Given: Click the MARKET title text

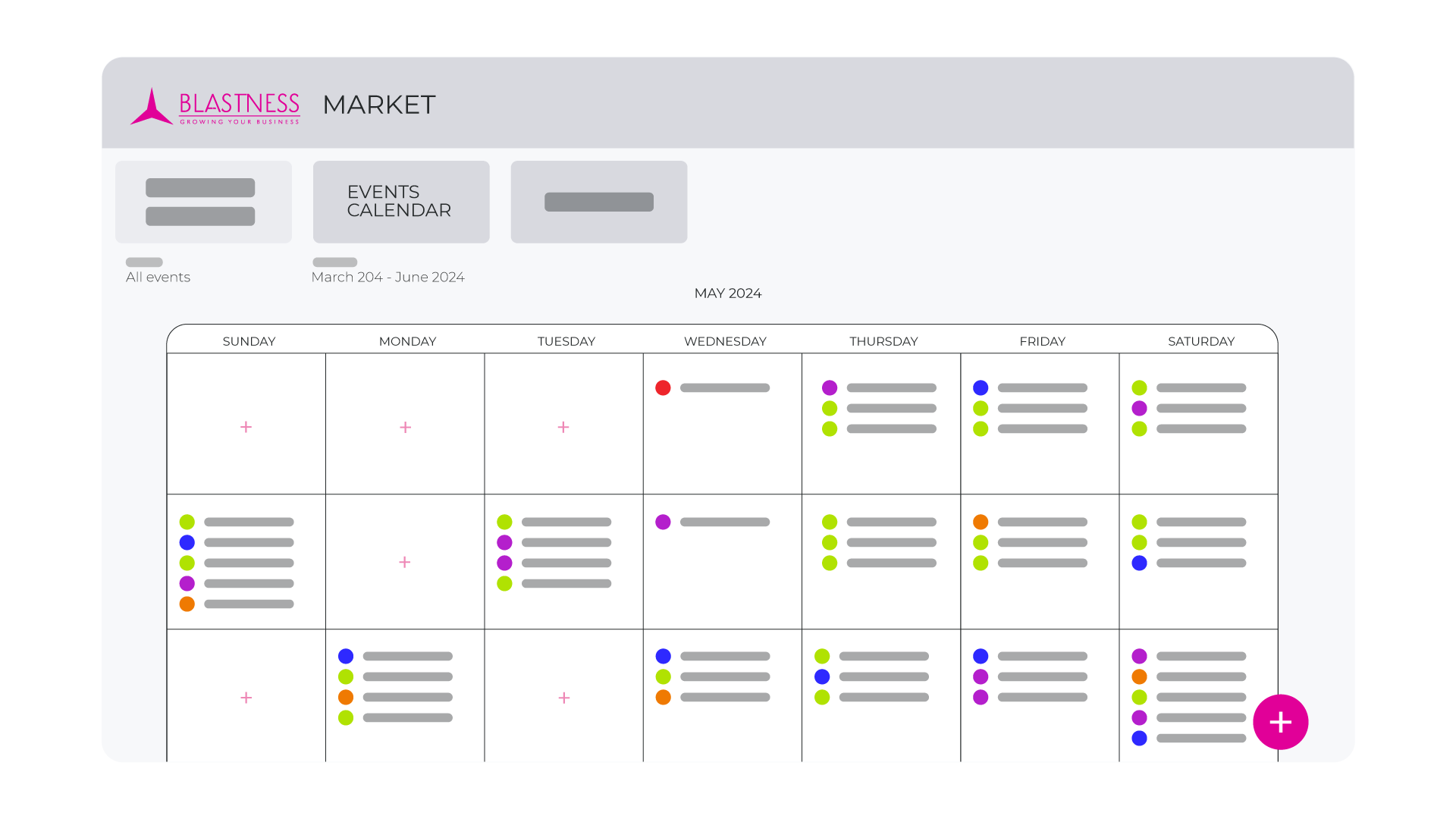Looking at the screenshot, I should tap(379, 105).
